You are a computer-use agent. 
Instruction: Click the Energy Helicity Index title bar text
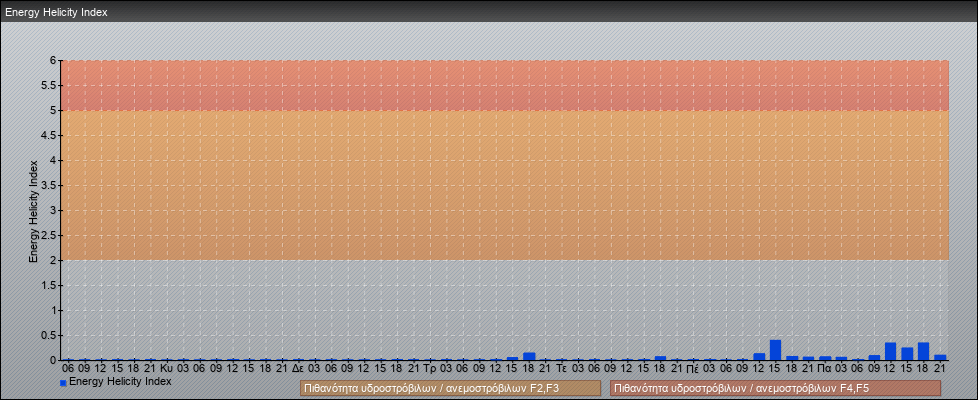click(56, 12)
